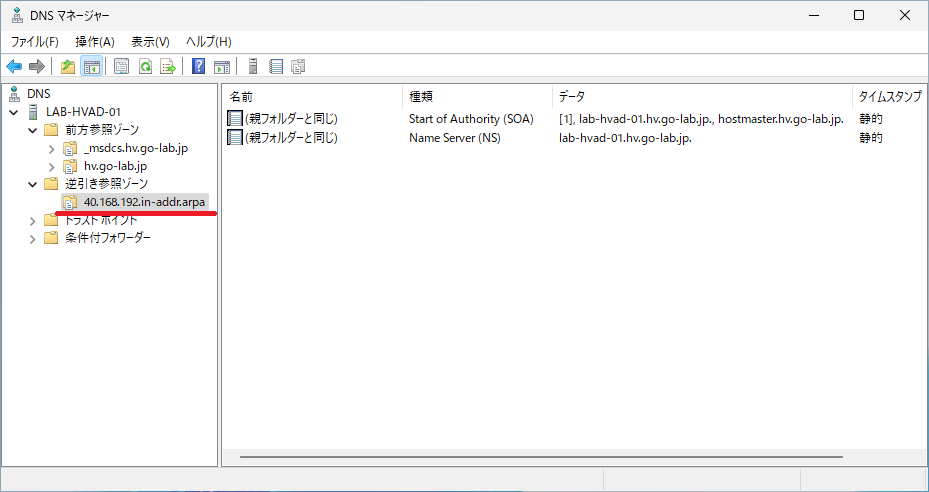Select hv.go-lab.jp in the tree

[116, 166]
